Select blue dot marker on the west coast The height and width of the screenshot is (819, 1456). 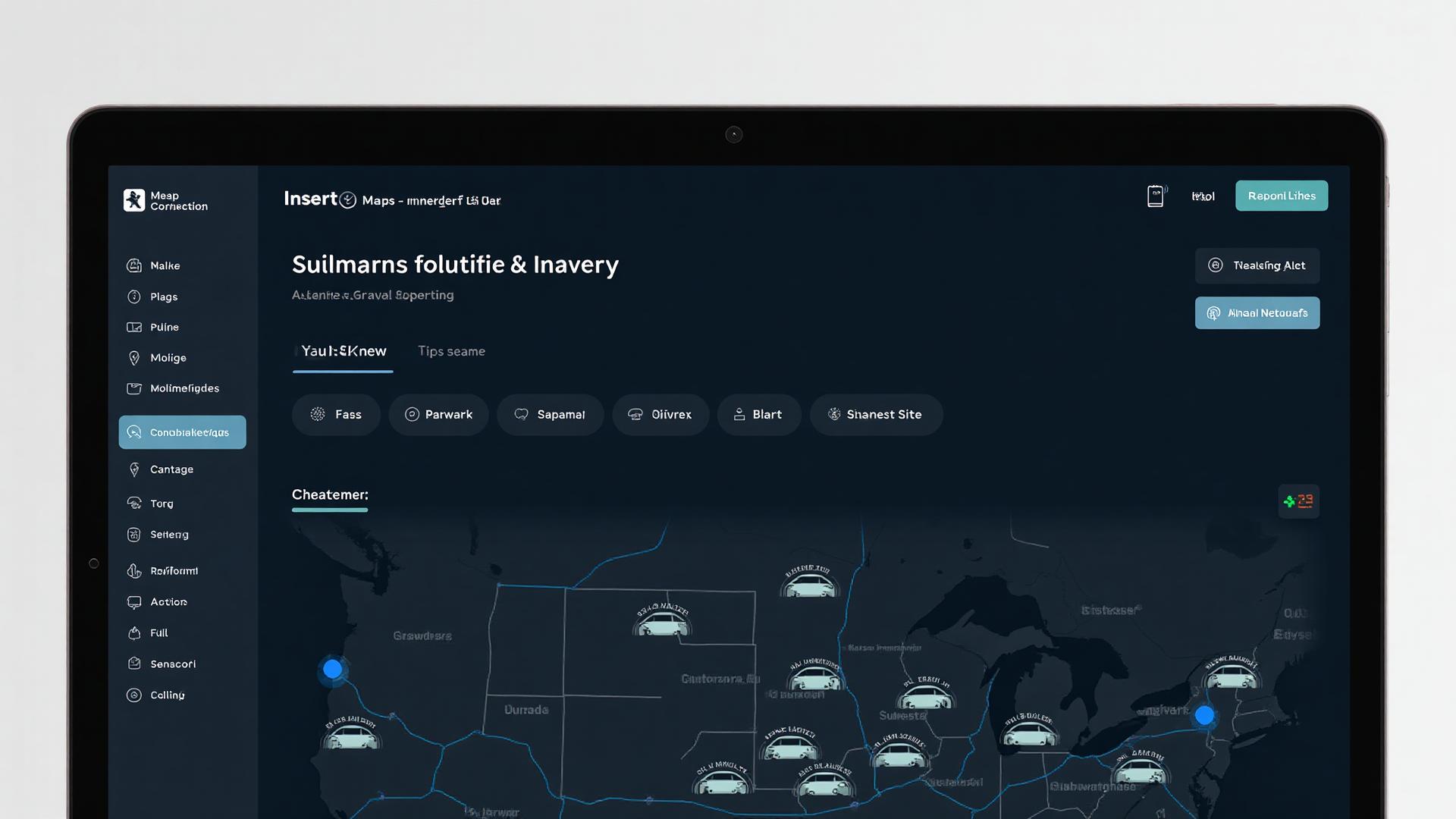(332, 669)
